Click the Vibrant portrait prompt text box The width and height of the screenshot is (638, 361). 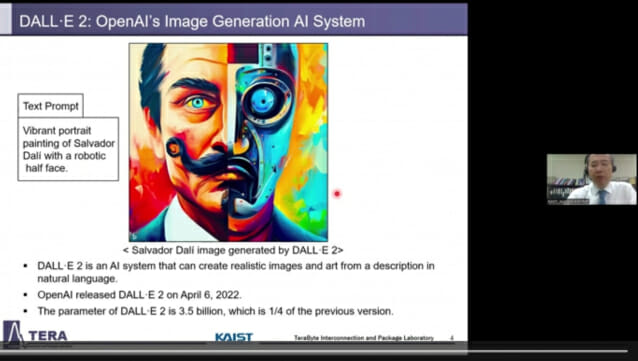pos(68,149)
